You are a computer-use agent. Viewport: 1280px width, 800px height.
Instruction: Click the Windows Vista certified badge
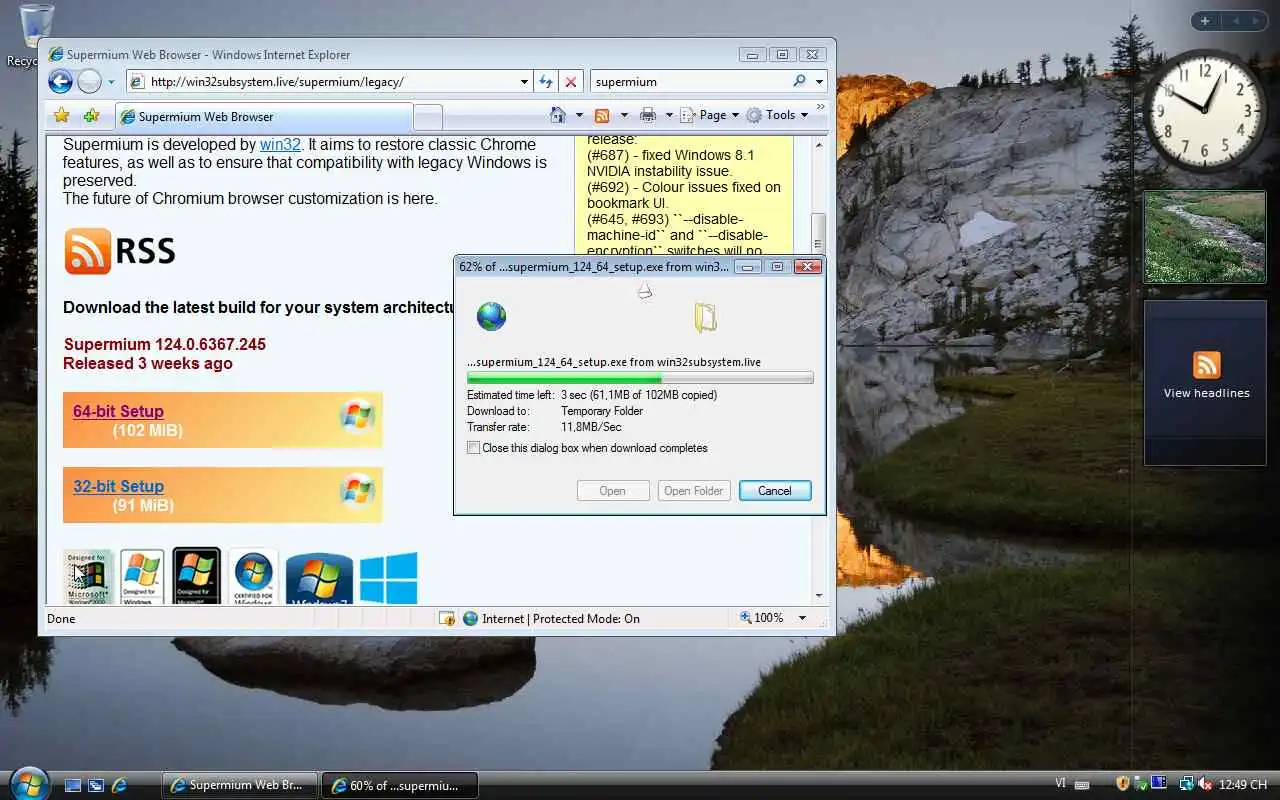[253, 577]
